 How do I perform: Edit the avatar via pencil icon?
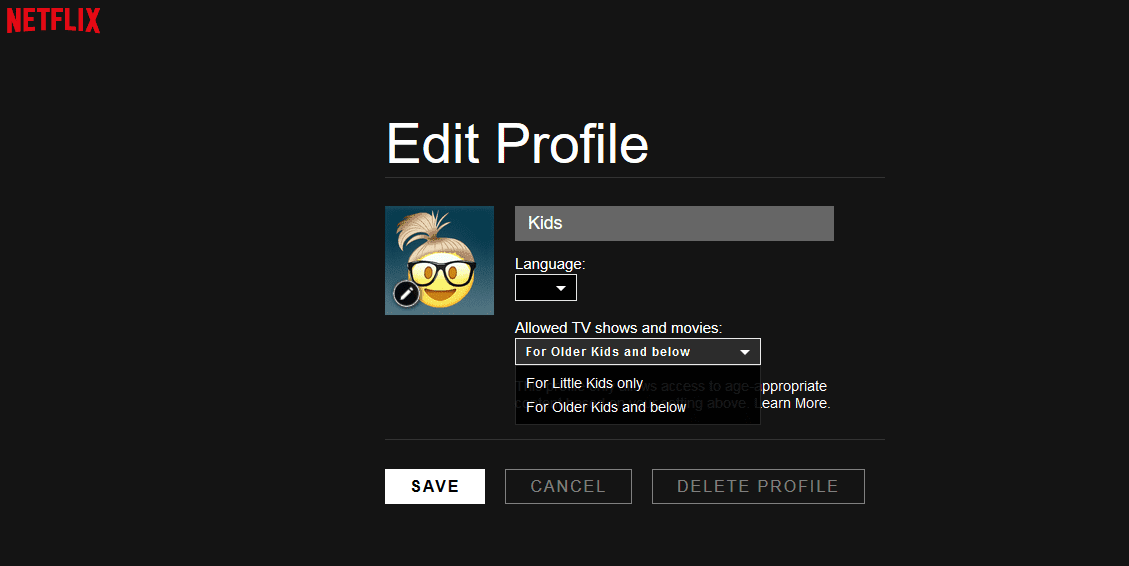[406, 293]
